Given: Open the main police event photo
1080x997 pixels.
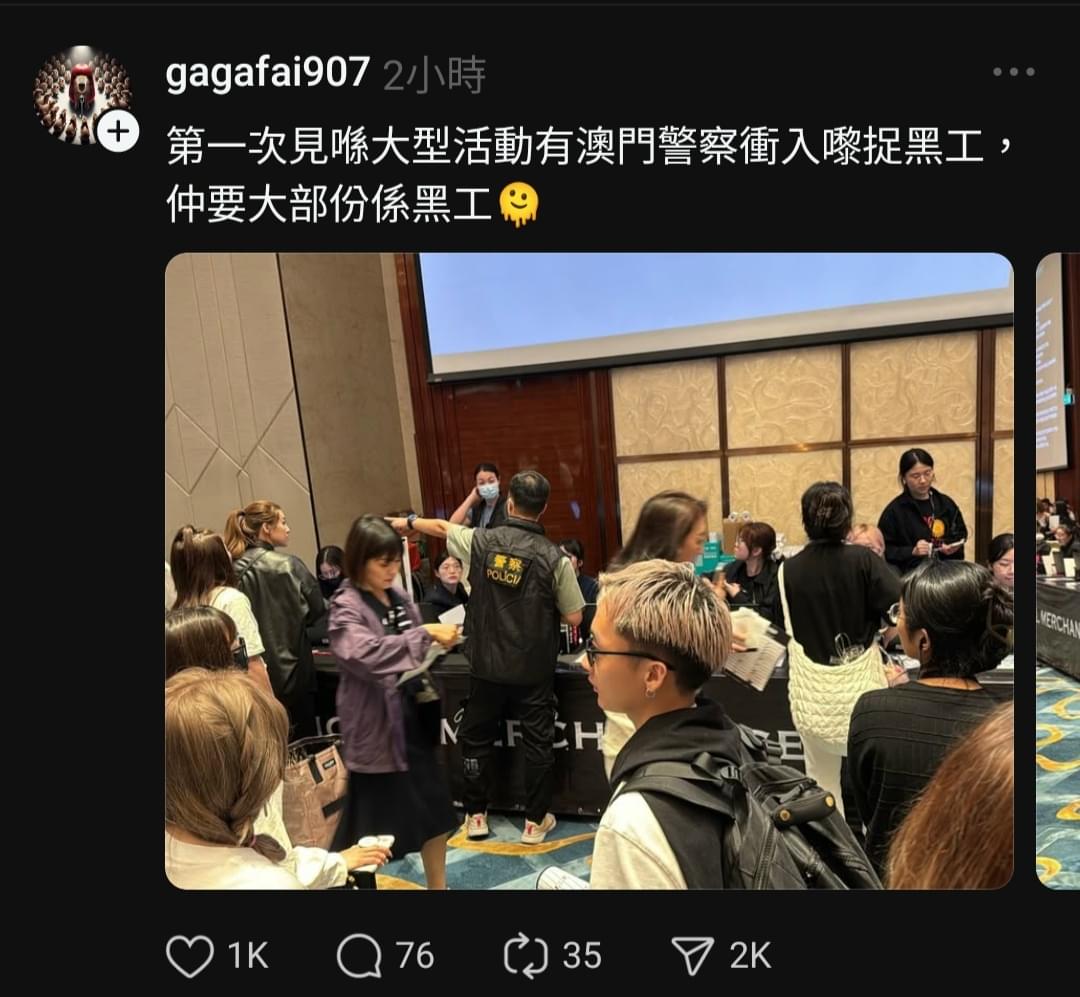Looking at the screenshot, I should coord(589,571).
